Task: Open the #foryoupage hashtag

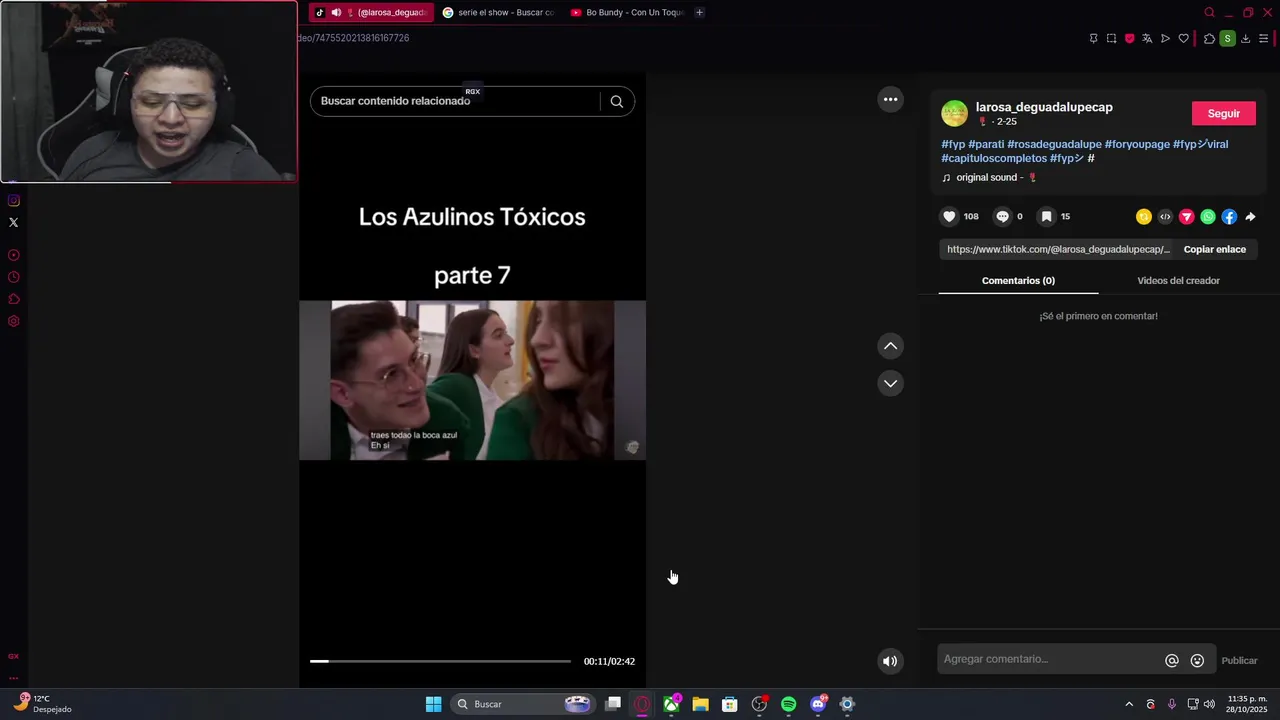Action: pos(1137,144)
